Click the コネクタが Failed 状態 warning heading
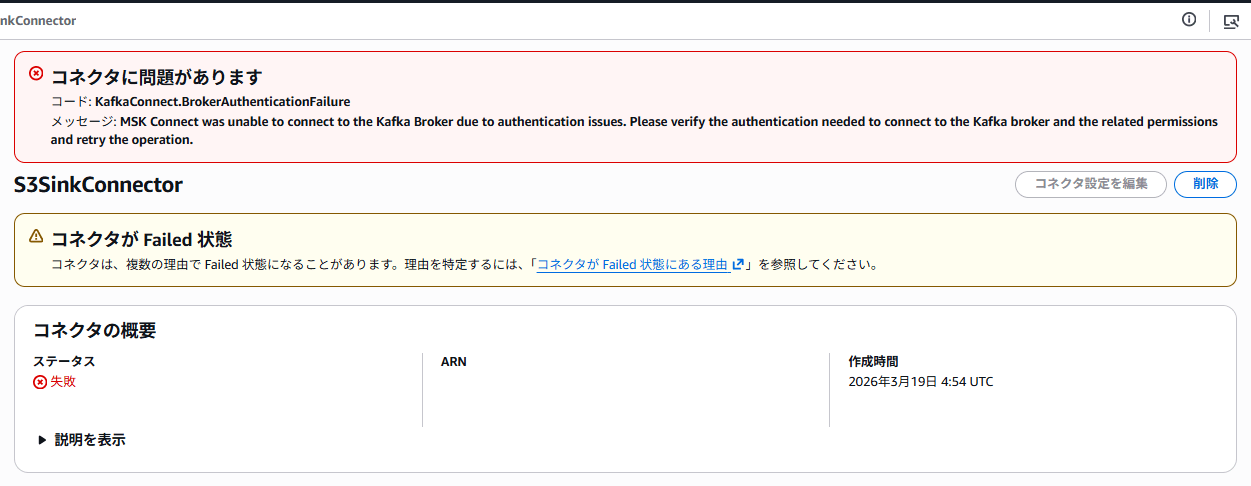Screen dimensions: 1251x486 point(141,239)
